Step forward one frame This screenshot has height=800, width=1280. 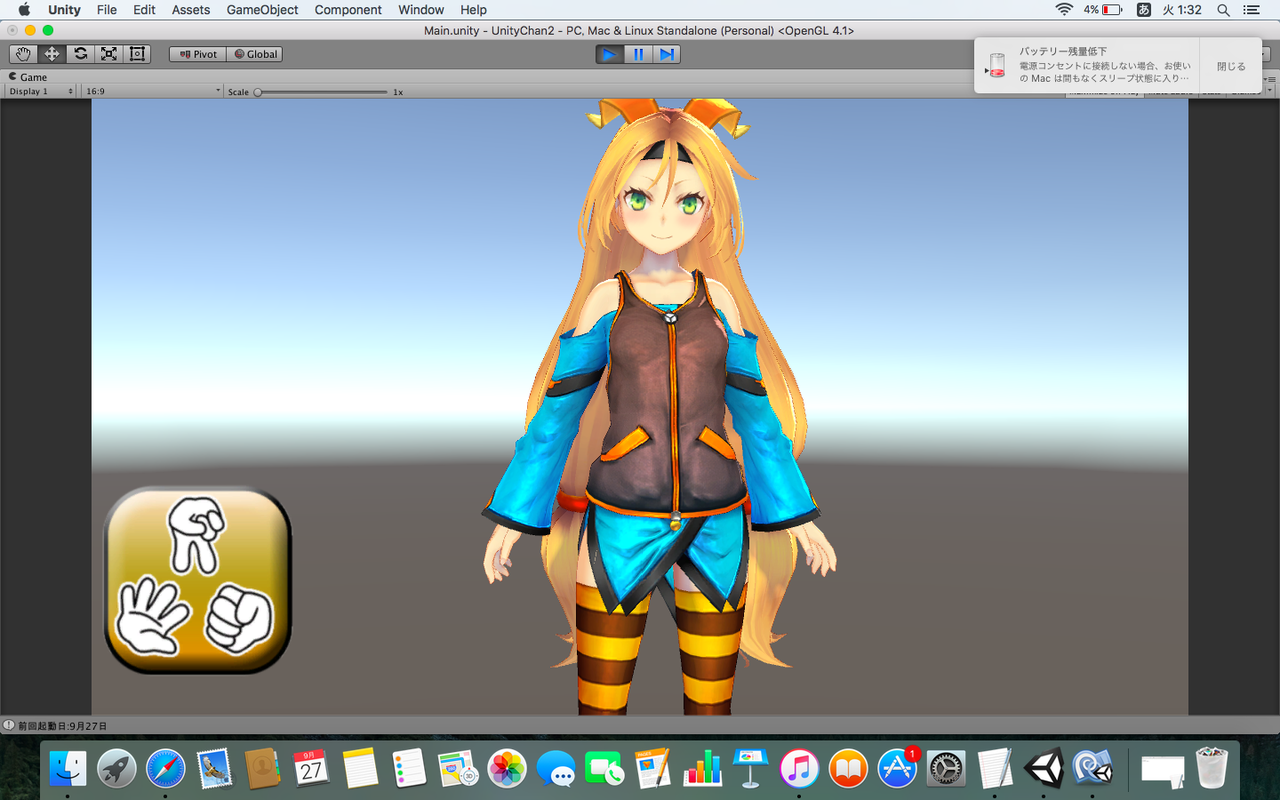point(667,54)
